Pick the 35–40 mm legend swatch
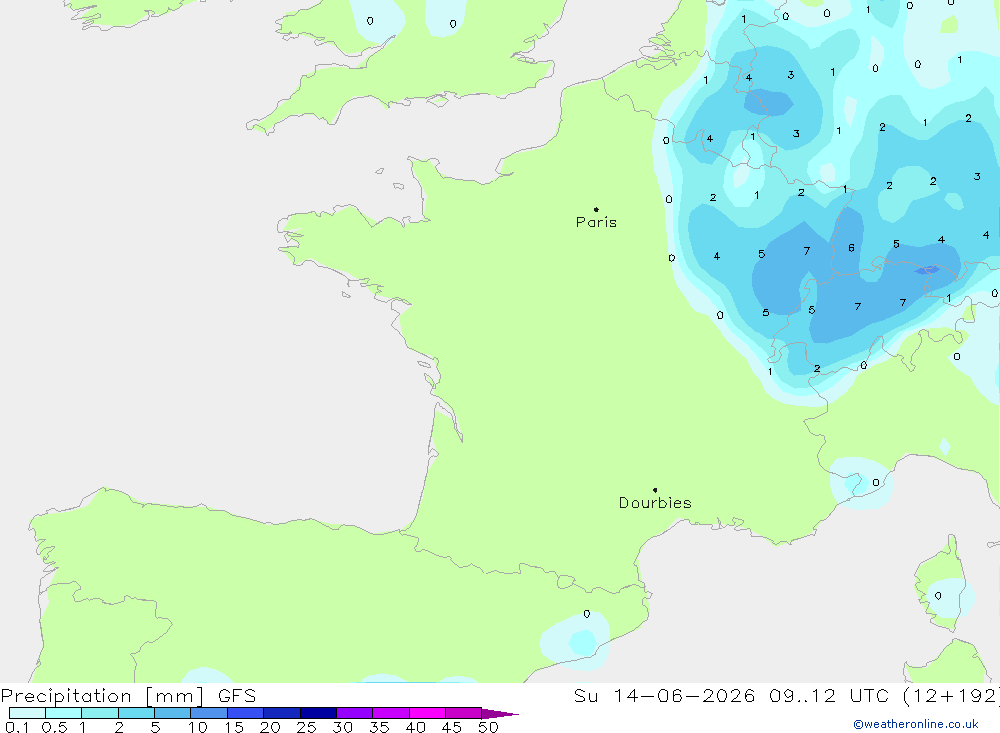1000x733 pixels. pos(391,713)
